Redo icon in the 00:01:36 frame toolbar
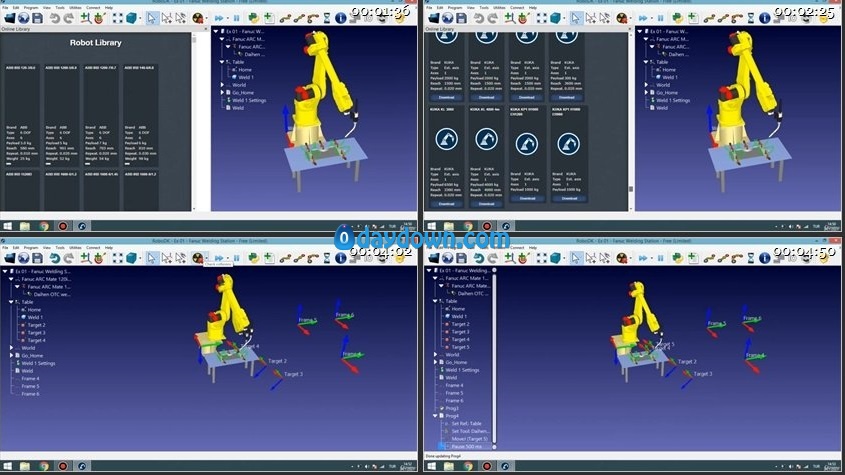The height and width of the screenshot is (475, 845). pyautogui.click(x=68, y=18)
